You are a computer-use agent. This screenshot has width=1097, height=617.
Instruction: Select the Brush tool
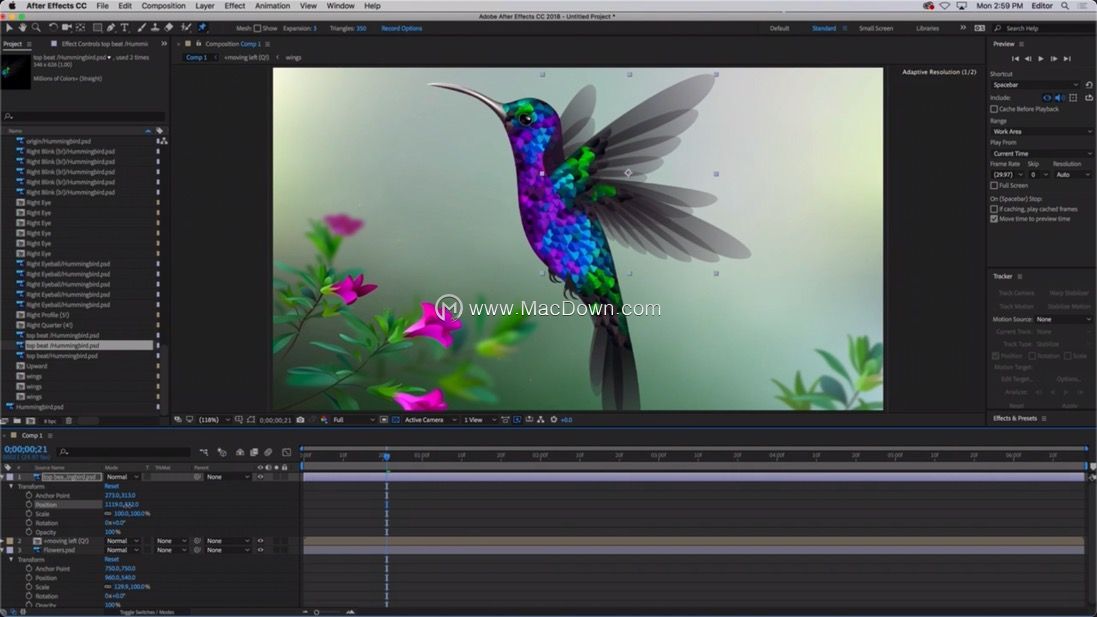click(140, 28)
